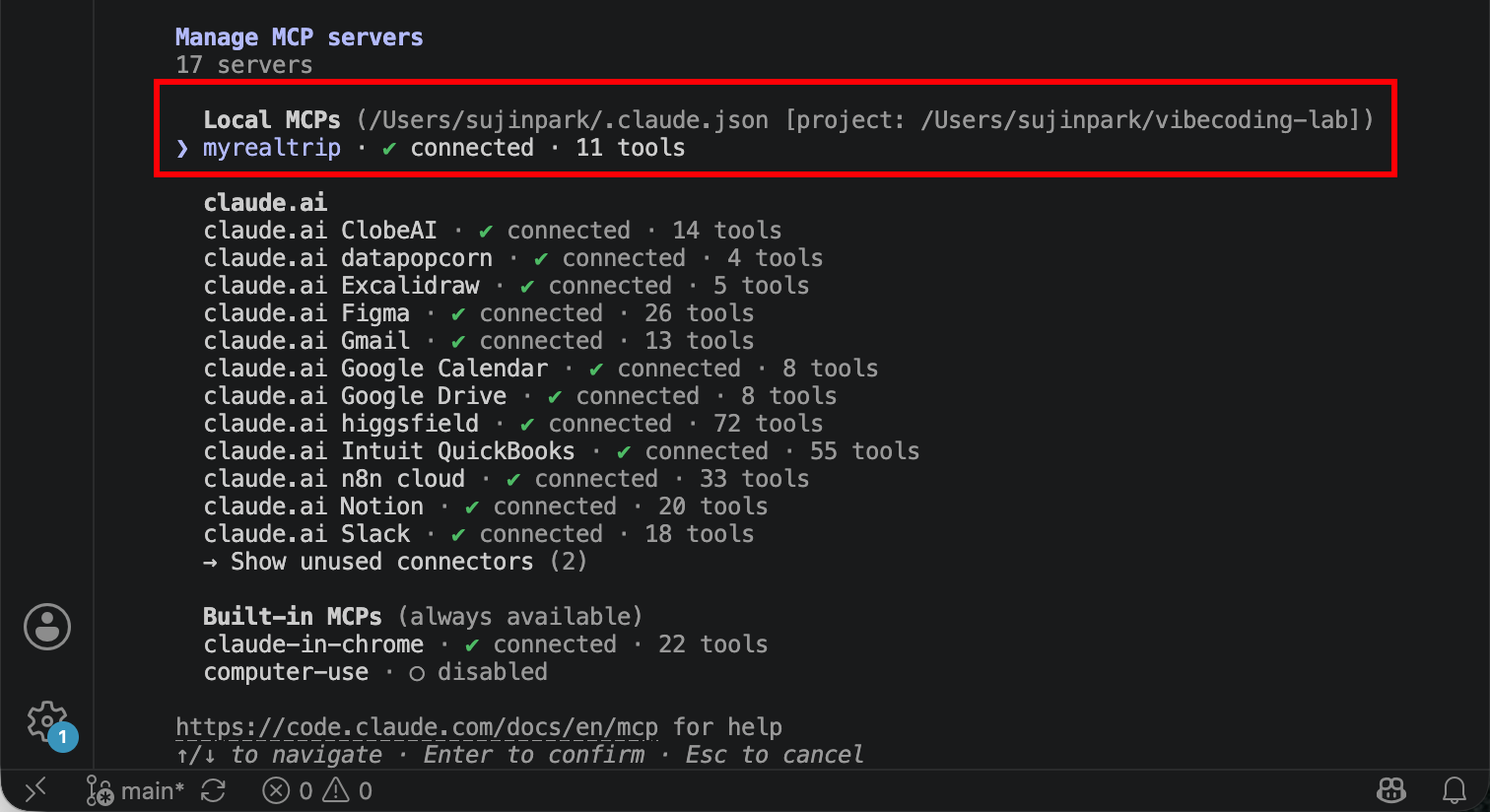Open the Copilot status icon

coord(1390,790)
